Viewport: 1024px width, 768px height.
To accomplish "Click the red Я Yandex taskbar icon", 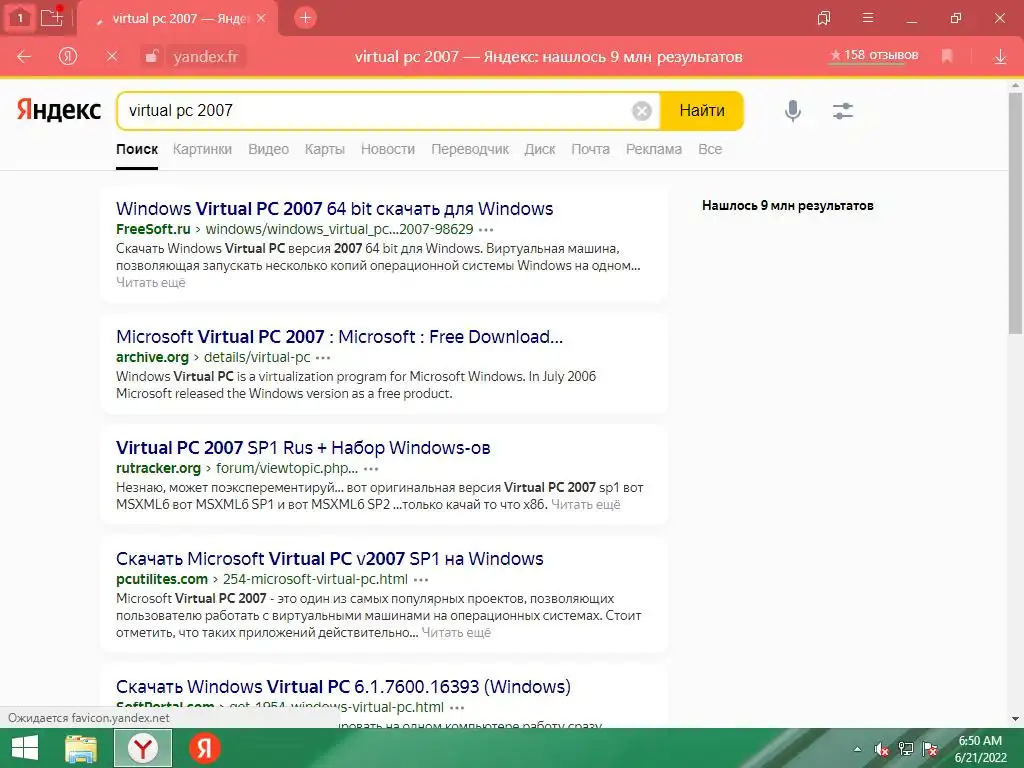I will 204,748.
